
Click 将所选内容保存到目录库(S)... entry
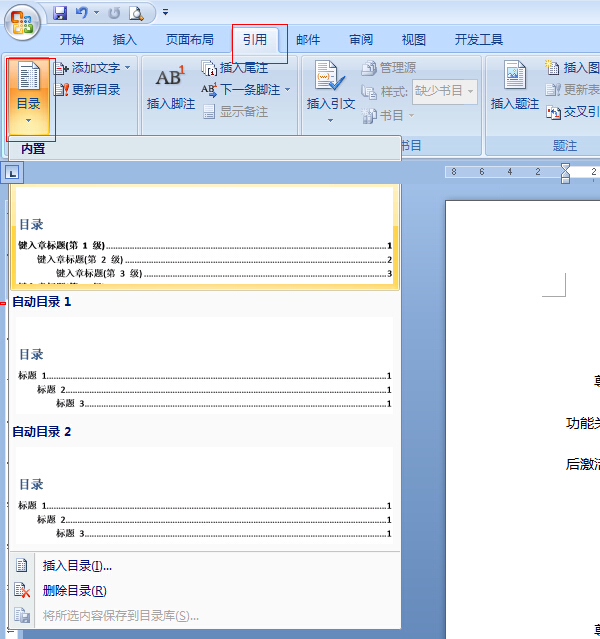pos(205,616)
